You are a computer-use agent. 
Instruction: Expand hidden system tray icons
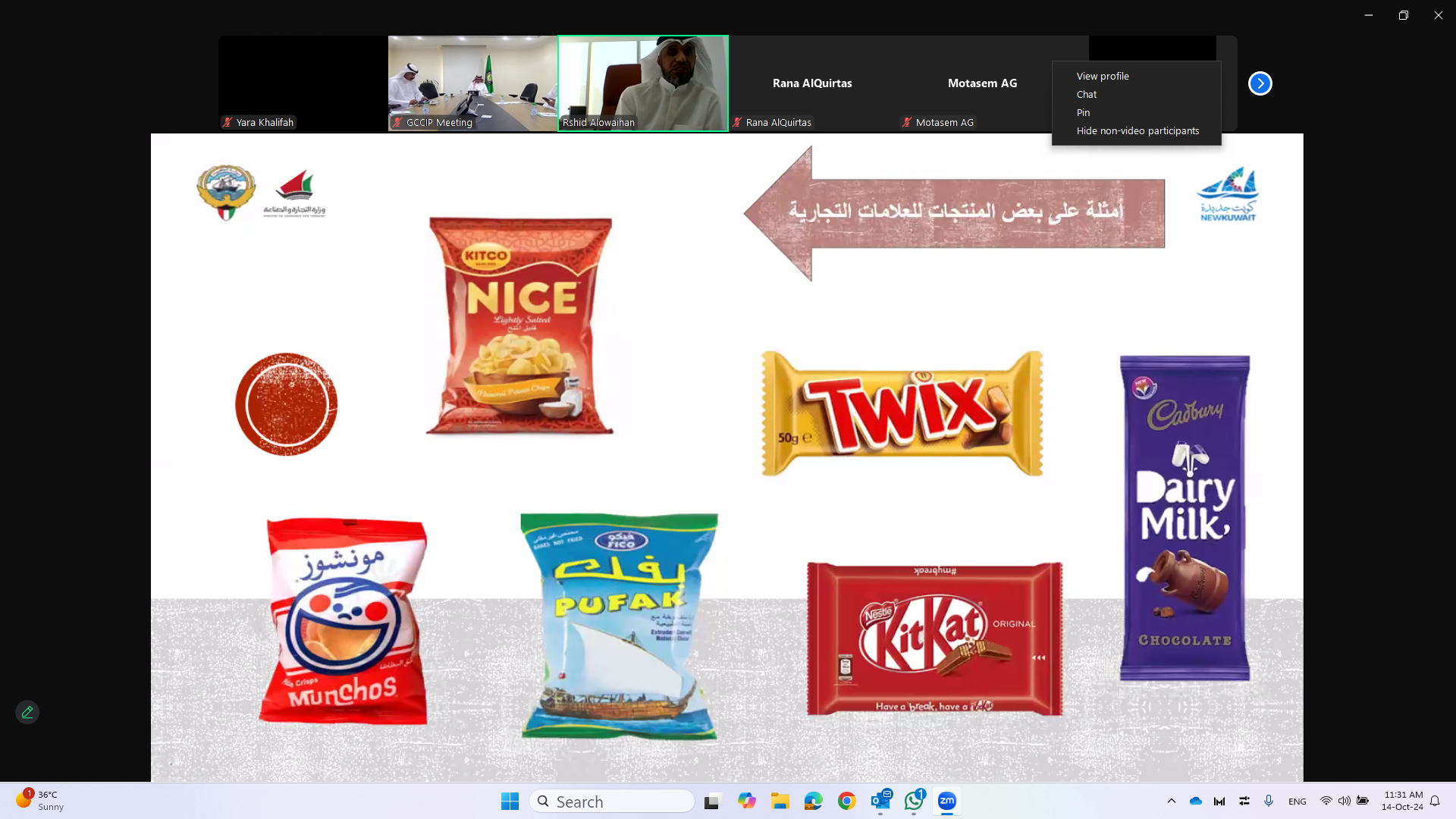1171,801
